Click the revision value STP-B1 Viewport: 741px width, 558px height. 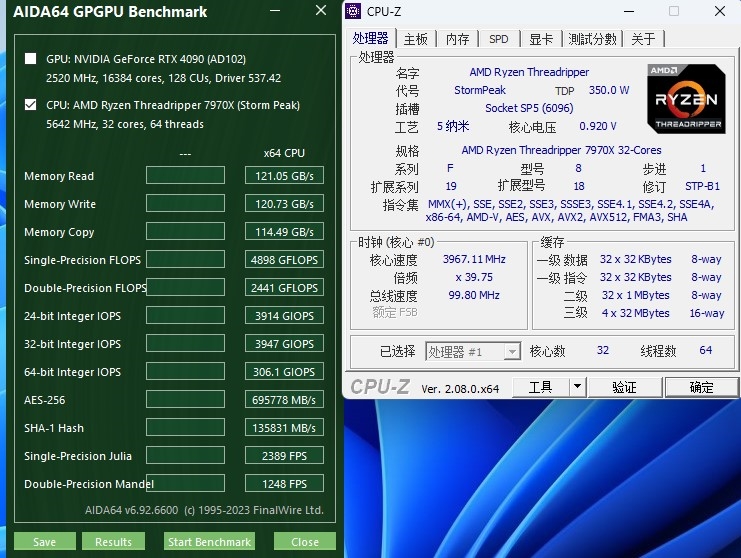(x=702, y=186)
